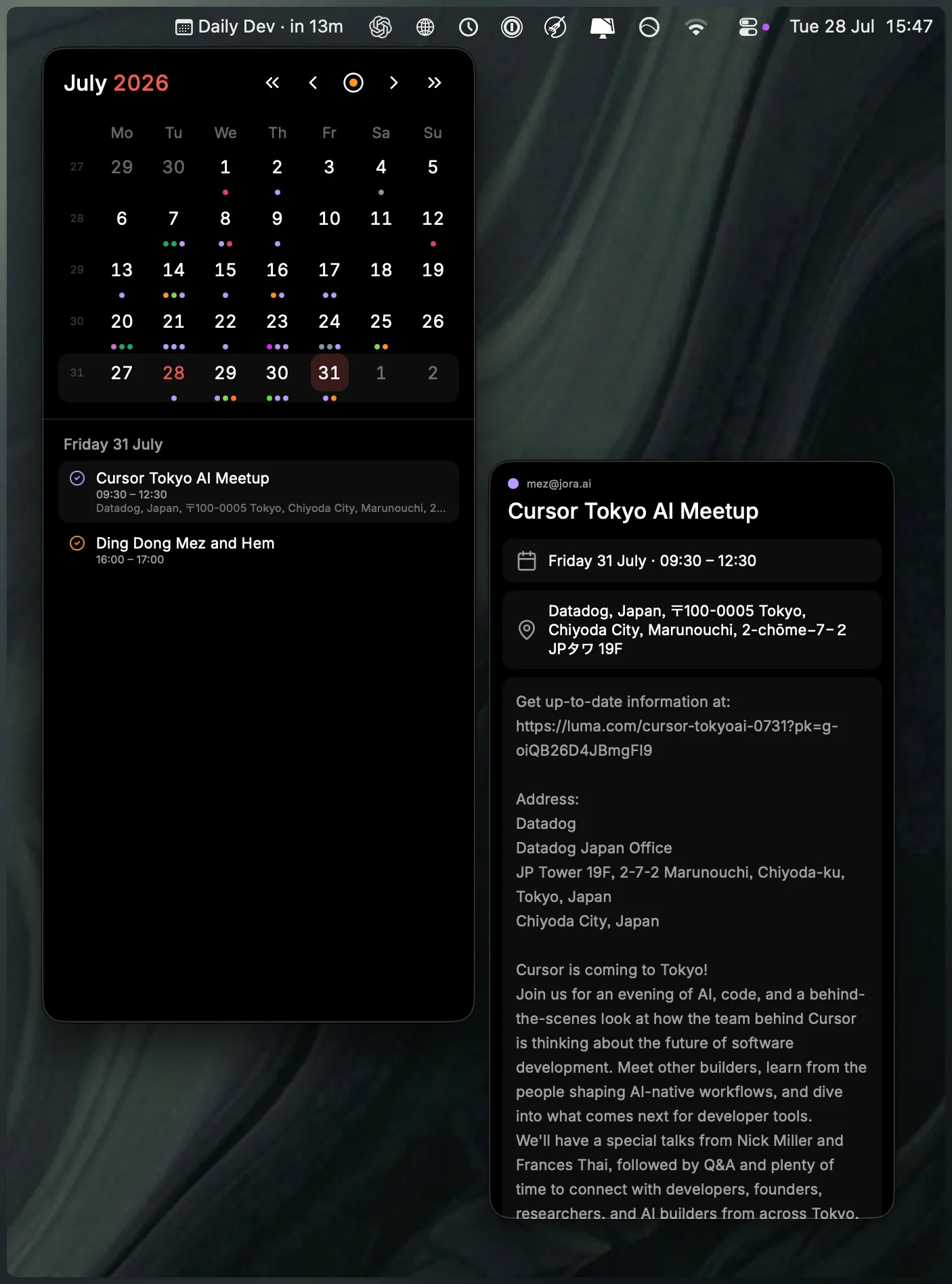Select selected day 31 in calendar

click(329, 372)
